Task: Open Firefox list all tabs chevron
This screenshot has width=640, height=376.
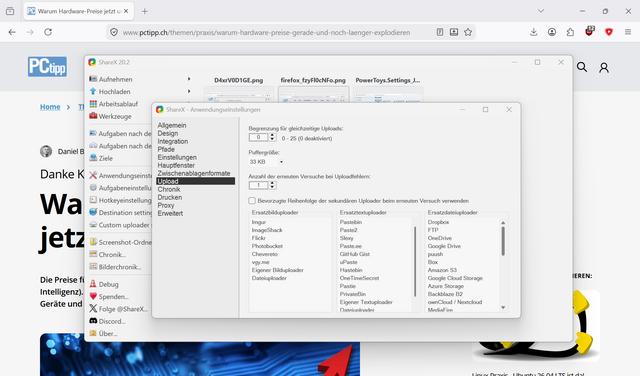Action: (541, 11)
